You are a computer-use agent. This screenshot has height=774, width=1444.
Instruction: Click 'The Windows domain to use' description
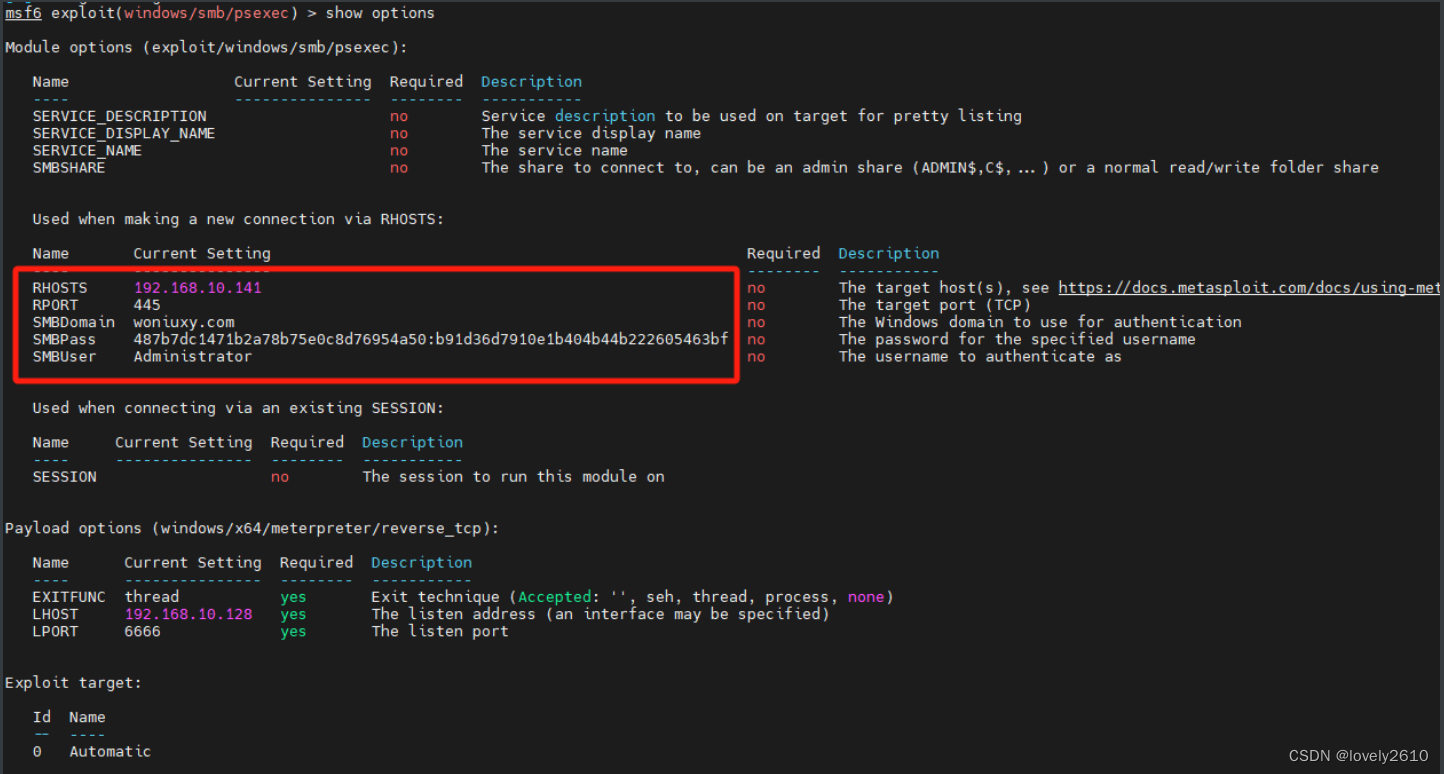[1040, 322]
